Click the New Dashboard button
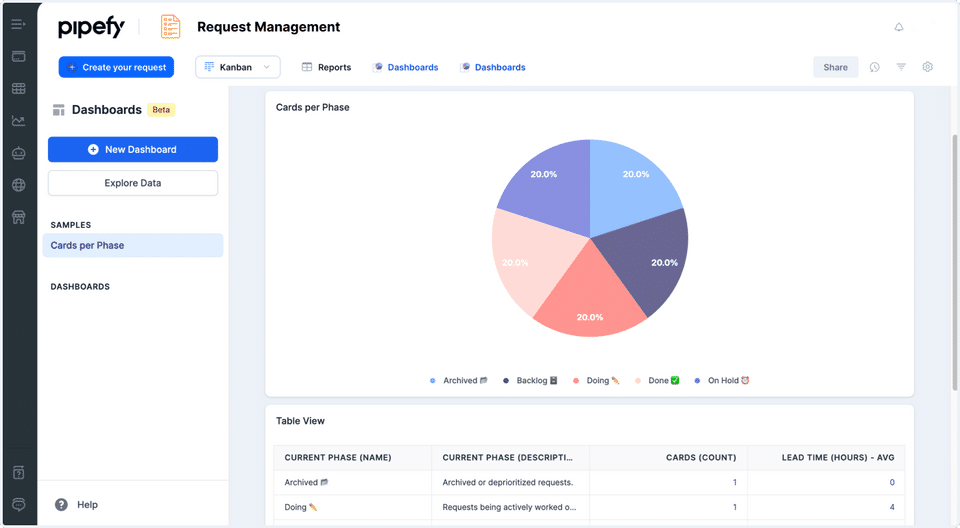This screenshot has width=960, height=528. coord(133,149)
